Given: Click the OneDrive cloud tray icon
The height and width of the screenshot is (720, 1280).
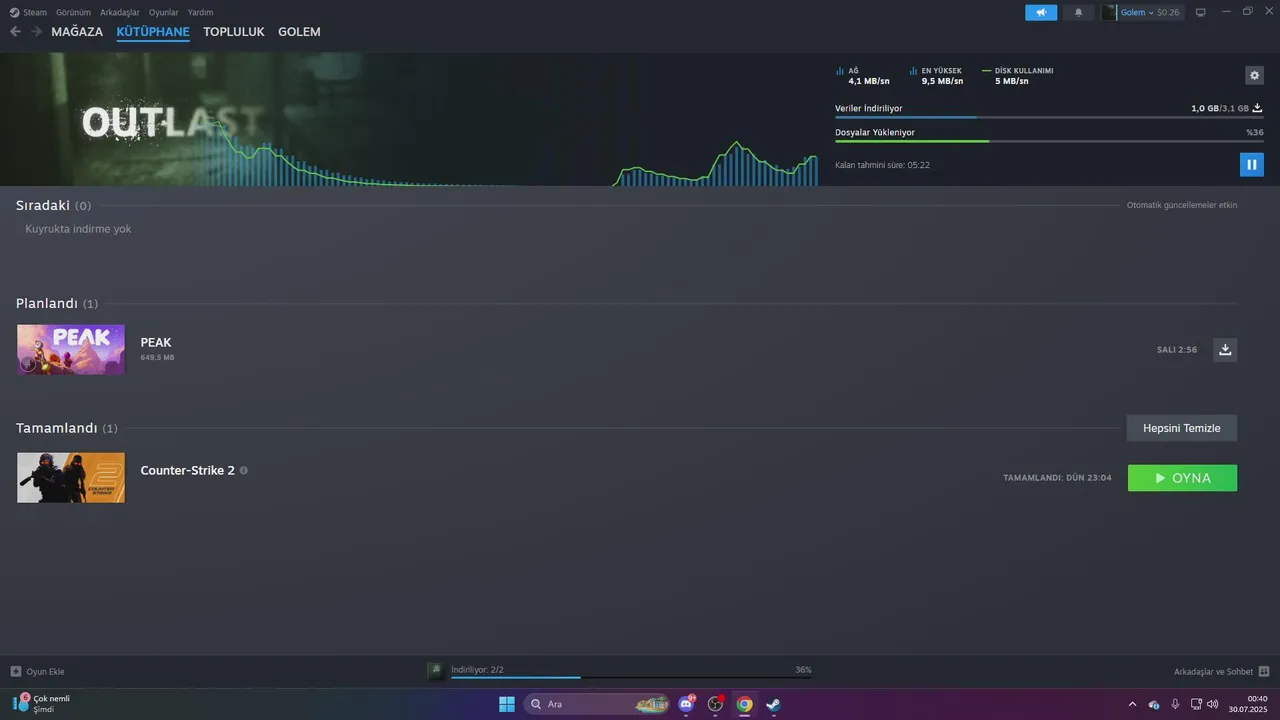Looking at the screenshot, I should click(x=1154, y=704).
